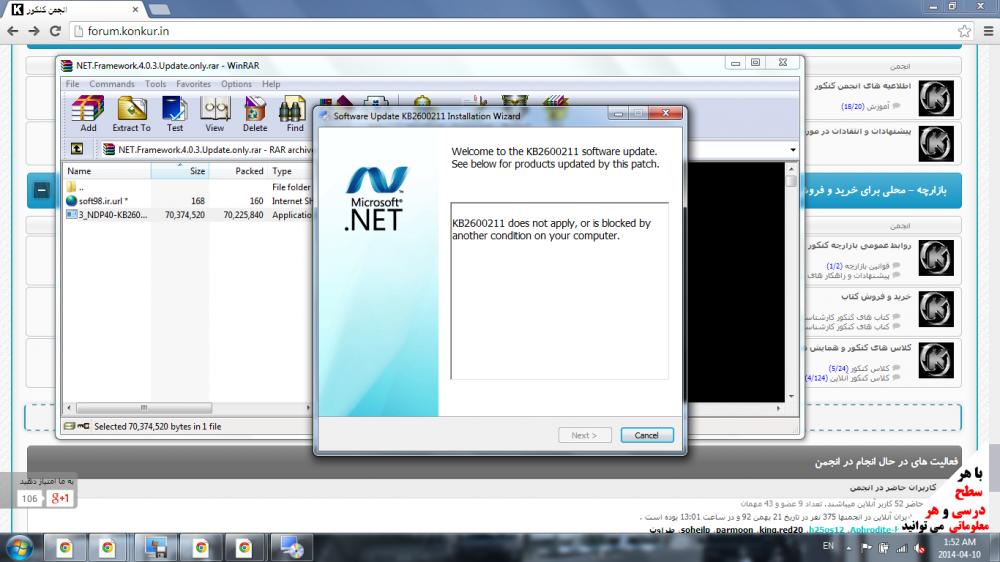Sort WinRAR list by Type column
Viewport: 1000px width, 562px height.
290,171
